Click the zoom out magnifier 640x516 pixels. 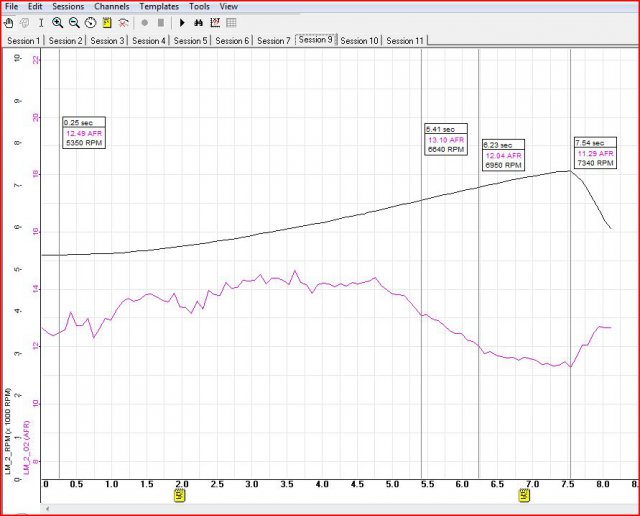[73, 22]
